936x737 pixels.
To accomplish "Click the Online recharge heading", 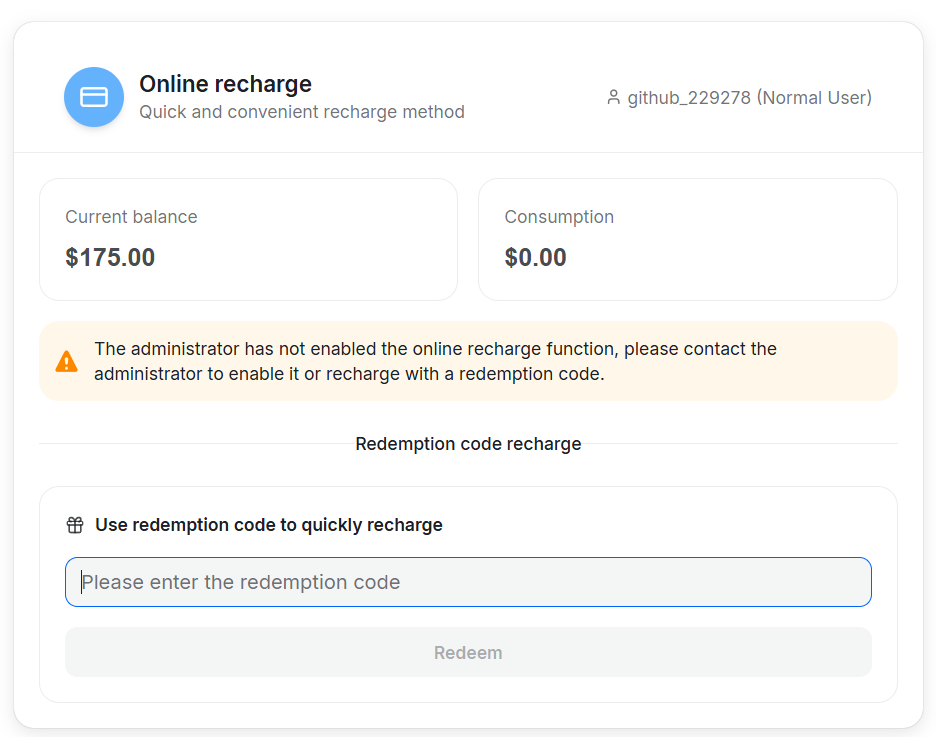I will pos(226,84).
